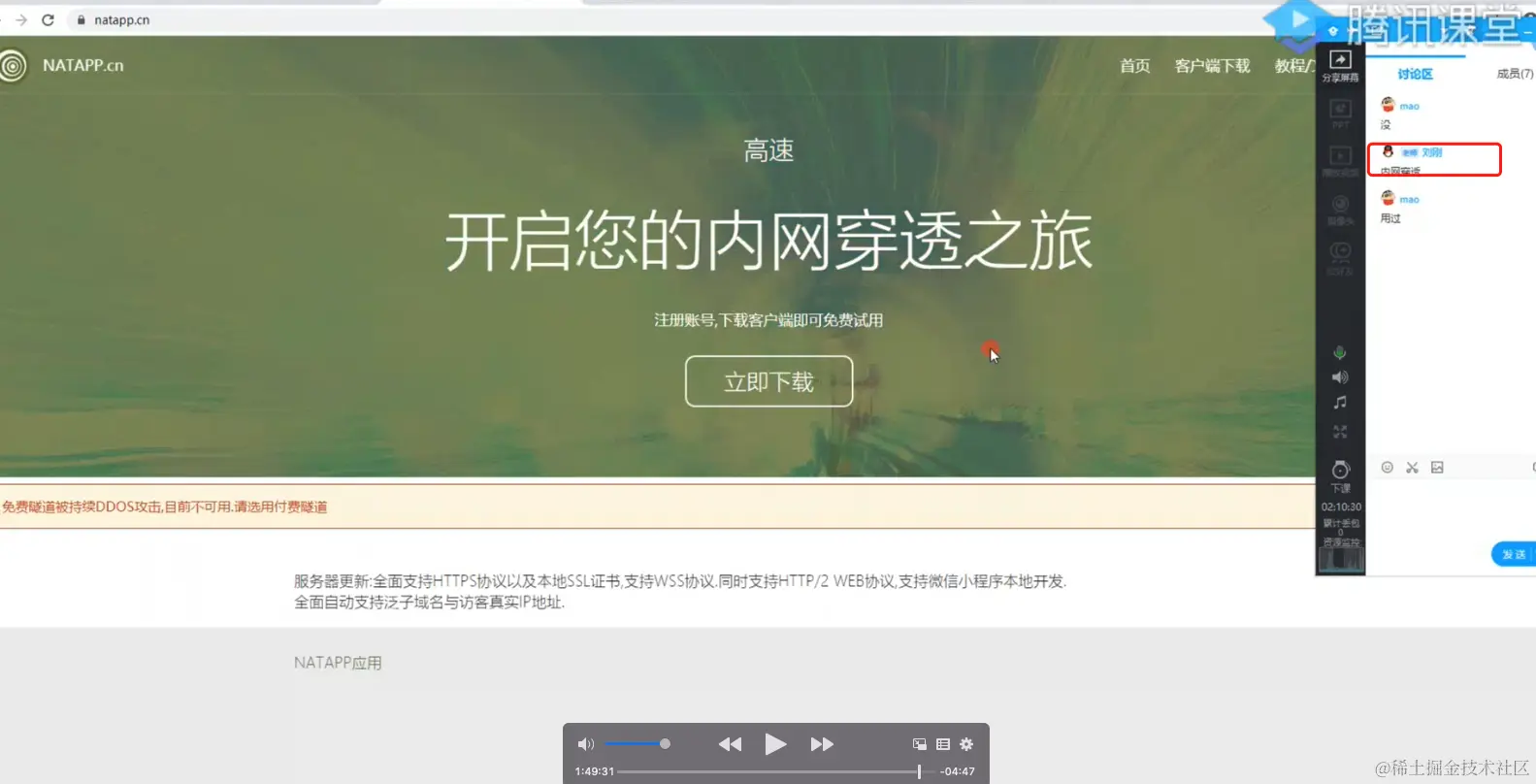Toggle the green microphone in classroom sidebar
The width and height of the screenshot is (1536, 784).
point(1340,352)
